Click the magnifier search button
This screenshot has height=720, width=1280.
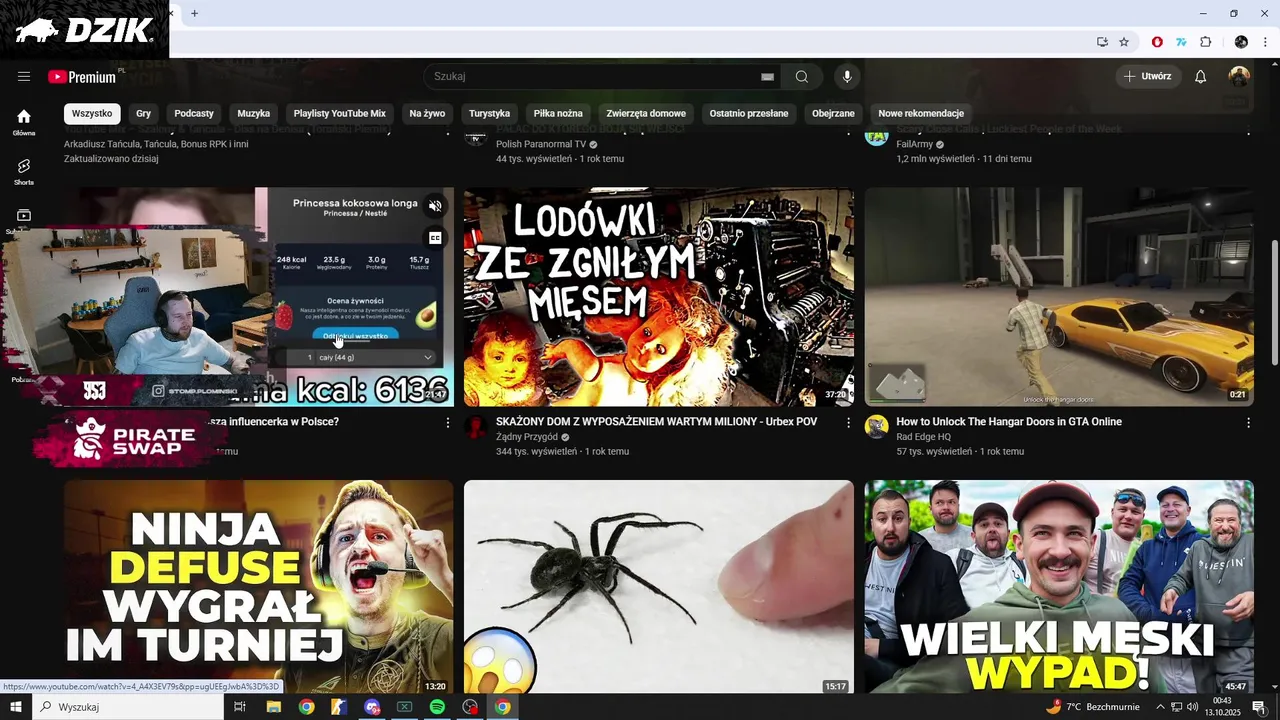(x=802, y=77)
